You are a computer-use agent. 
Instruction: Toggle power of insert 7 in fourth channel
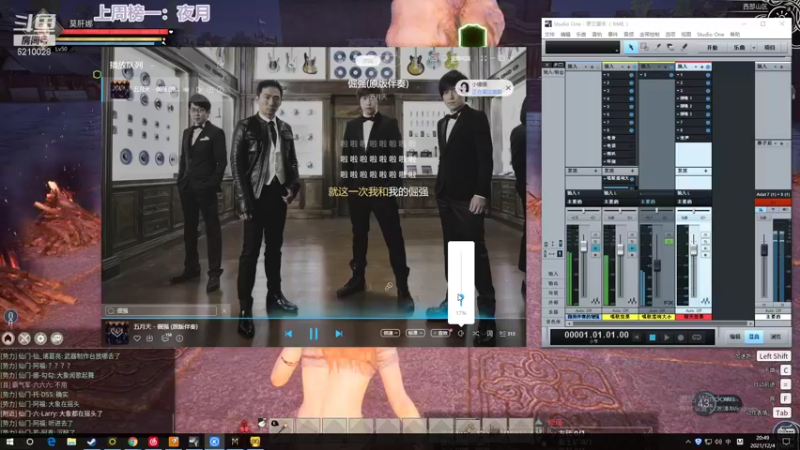pos(708,122)
